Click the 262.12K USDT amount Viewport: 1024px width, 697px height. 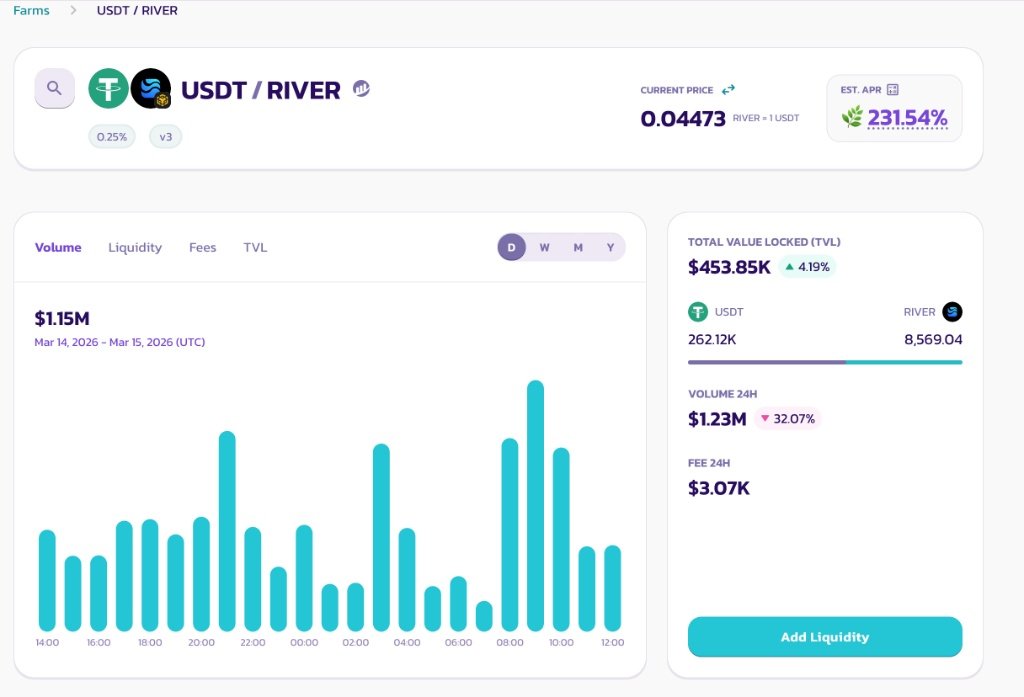pyautogui.click(x=712, y=339)
